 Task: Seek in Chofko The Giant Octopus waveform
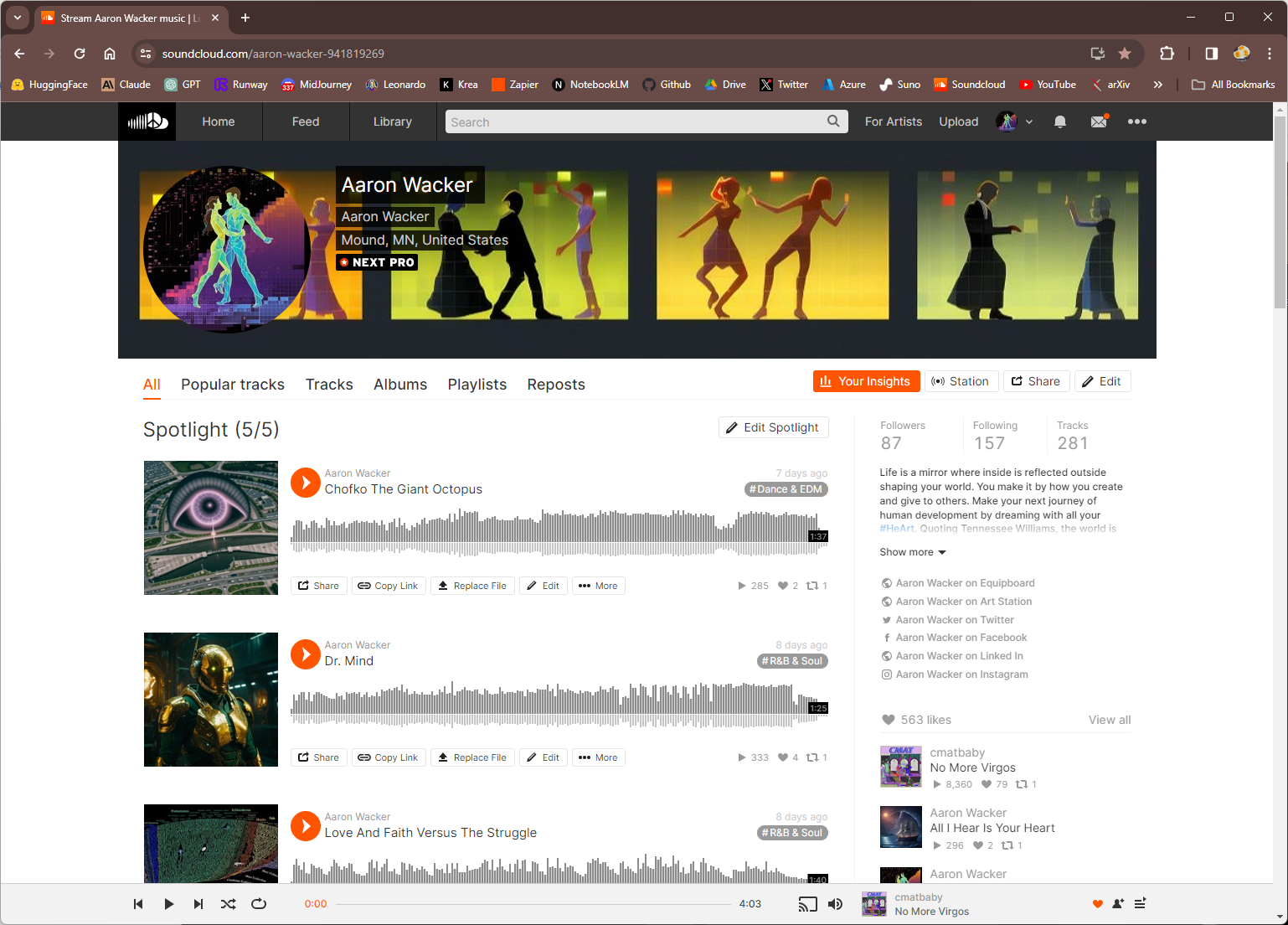coord(559,532)
